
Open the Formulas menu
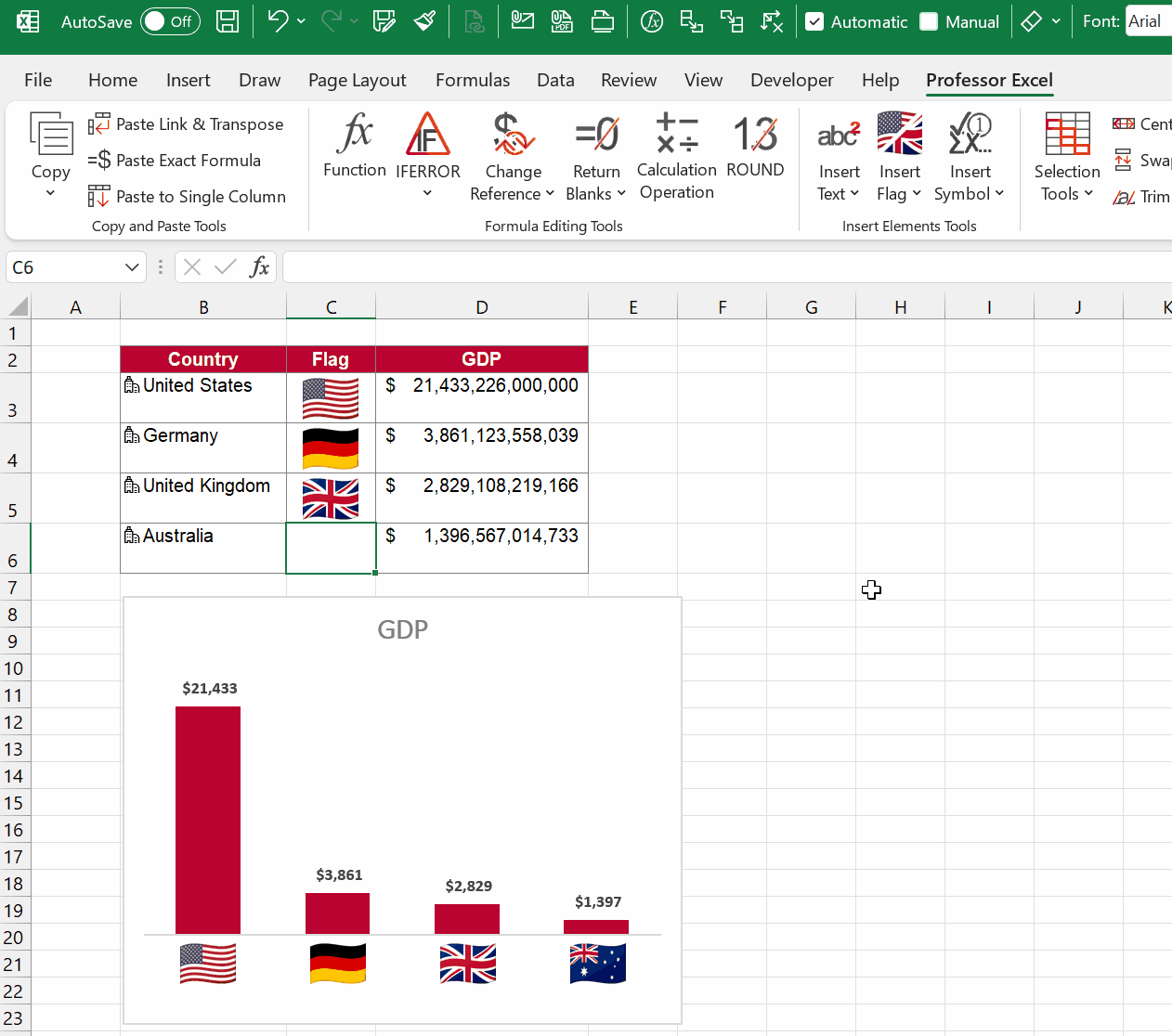473,81
